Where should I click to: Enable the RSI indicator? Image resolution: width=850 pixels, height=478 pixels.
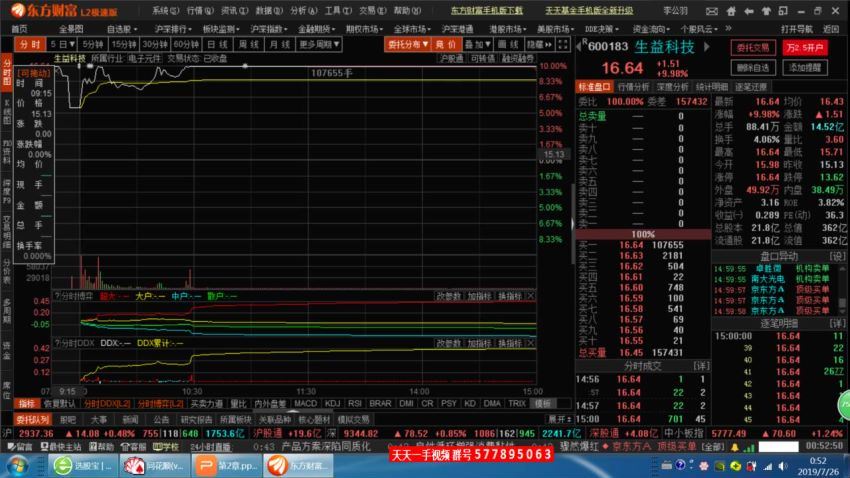click(x=355, y=403)
